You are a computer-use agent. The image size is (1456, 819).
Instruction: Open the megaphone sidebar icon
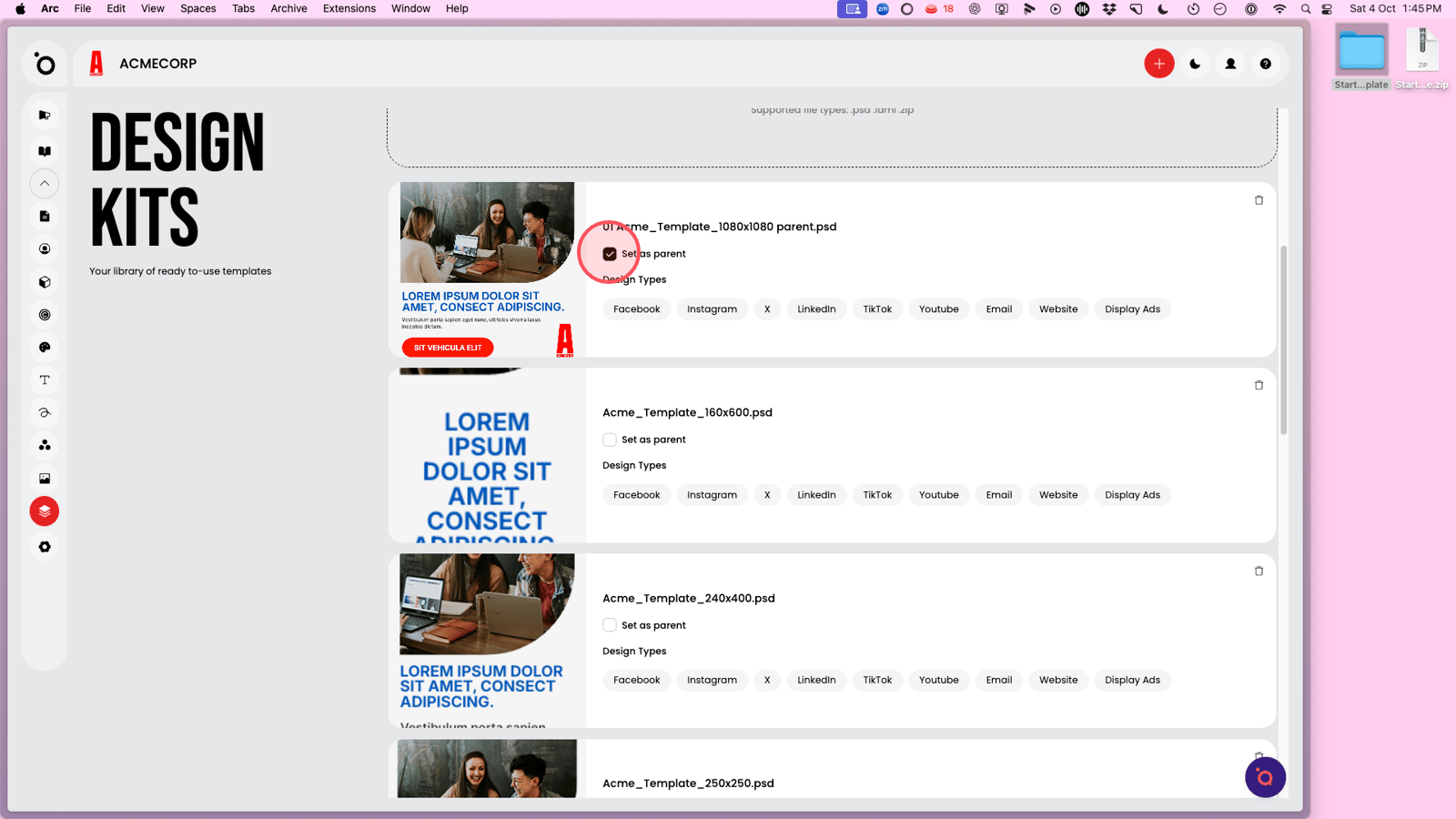coord(45,116)
